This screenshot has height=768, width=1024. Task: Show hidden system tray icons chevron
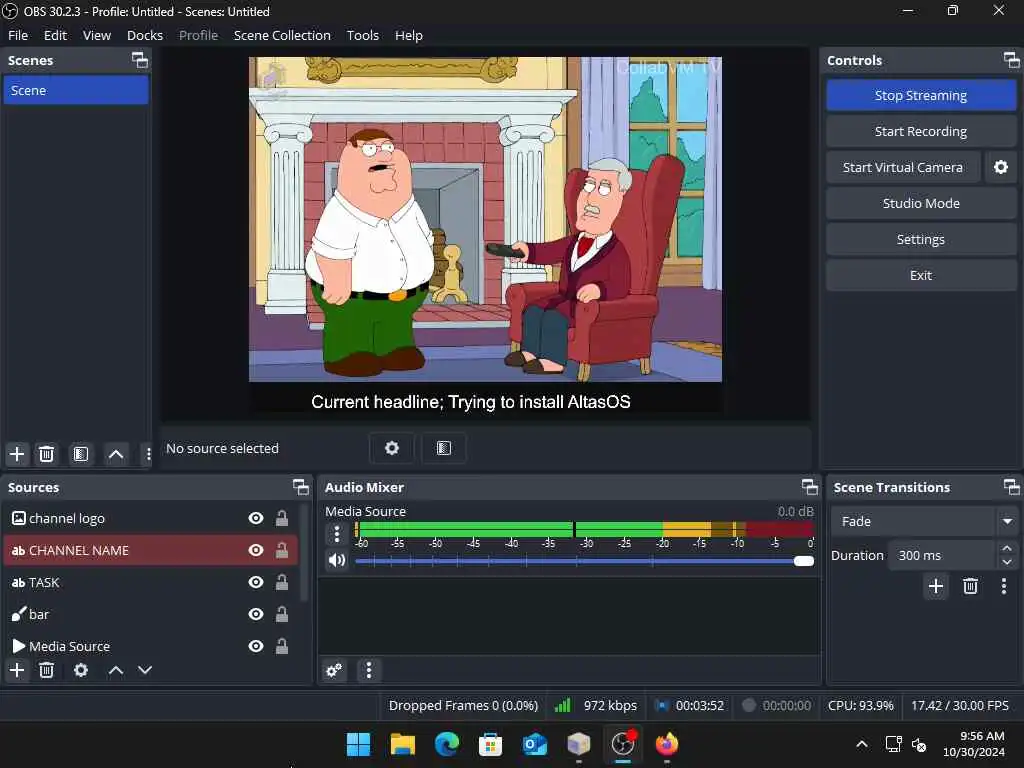[862, 744]
